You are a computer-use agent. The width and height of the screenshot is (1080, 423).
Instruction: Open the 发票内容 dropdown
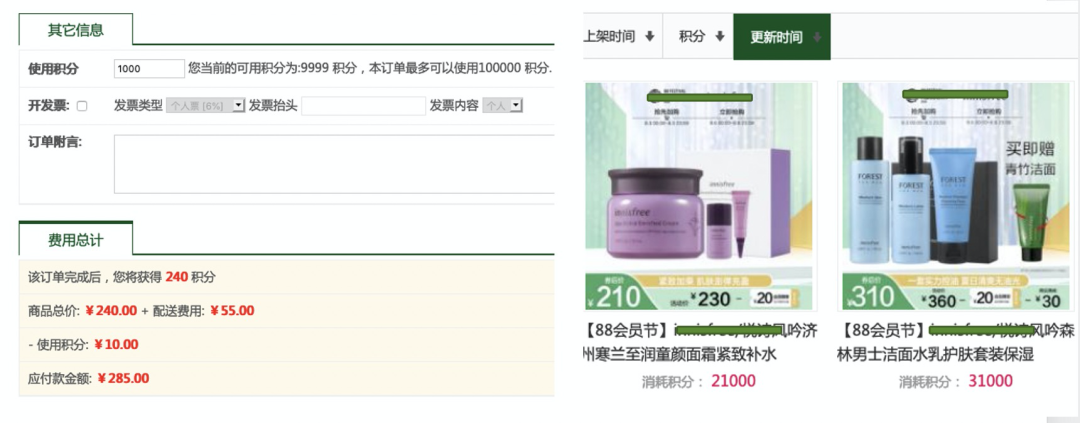[503, 105]
